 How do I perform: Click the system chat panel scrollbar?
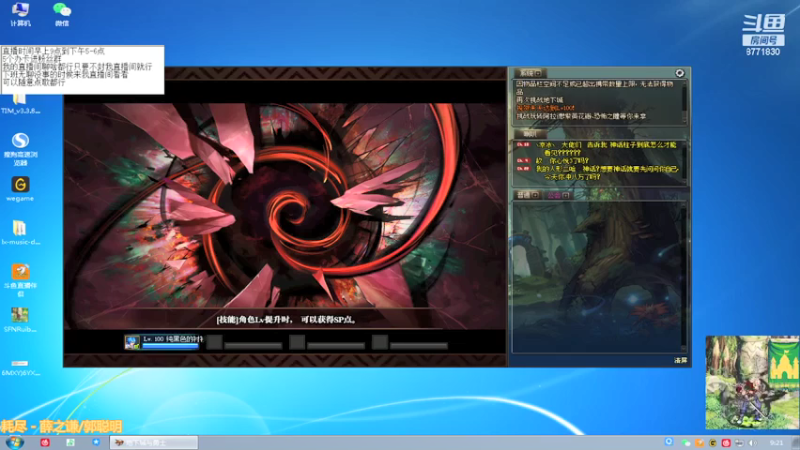684,102
